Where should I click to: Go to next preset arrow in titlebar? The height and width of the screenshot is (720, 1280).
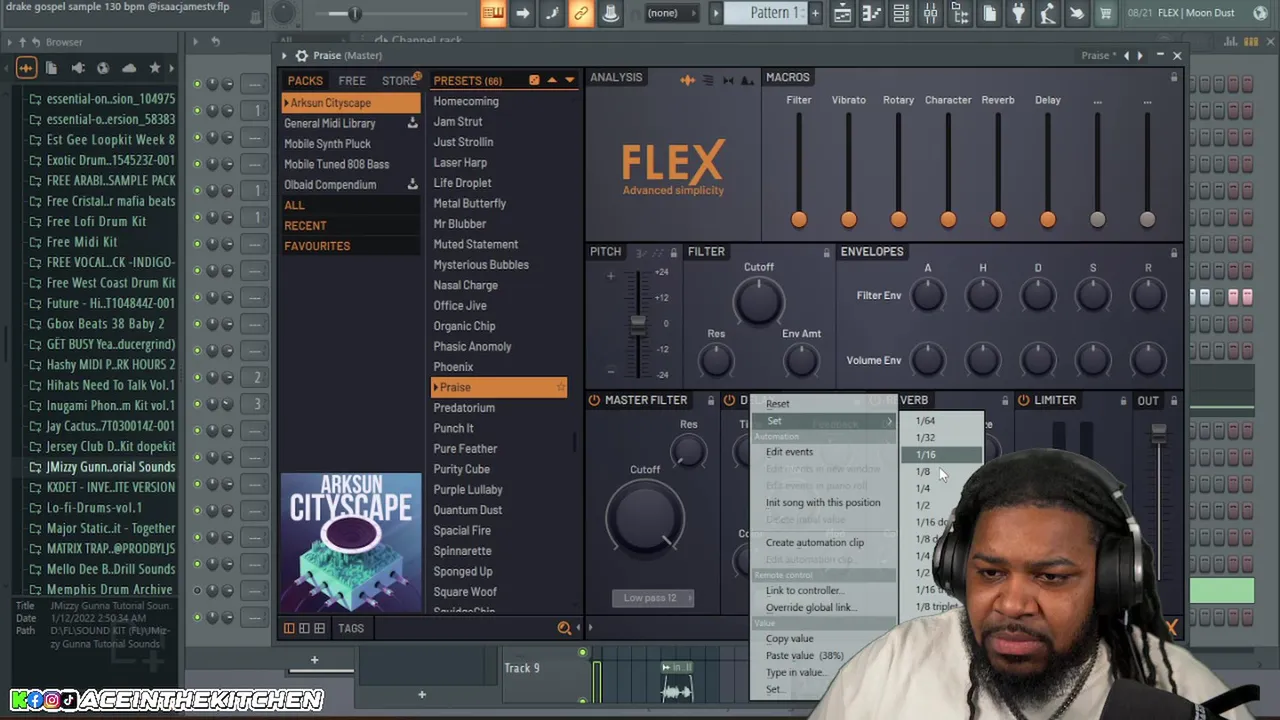[x=1139, y=55]
